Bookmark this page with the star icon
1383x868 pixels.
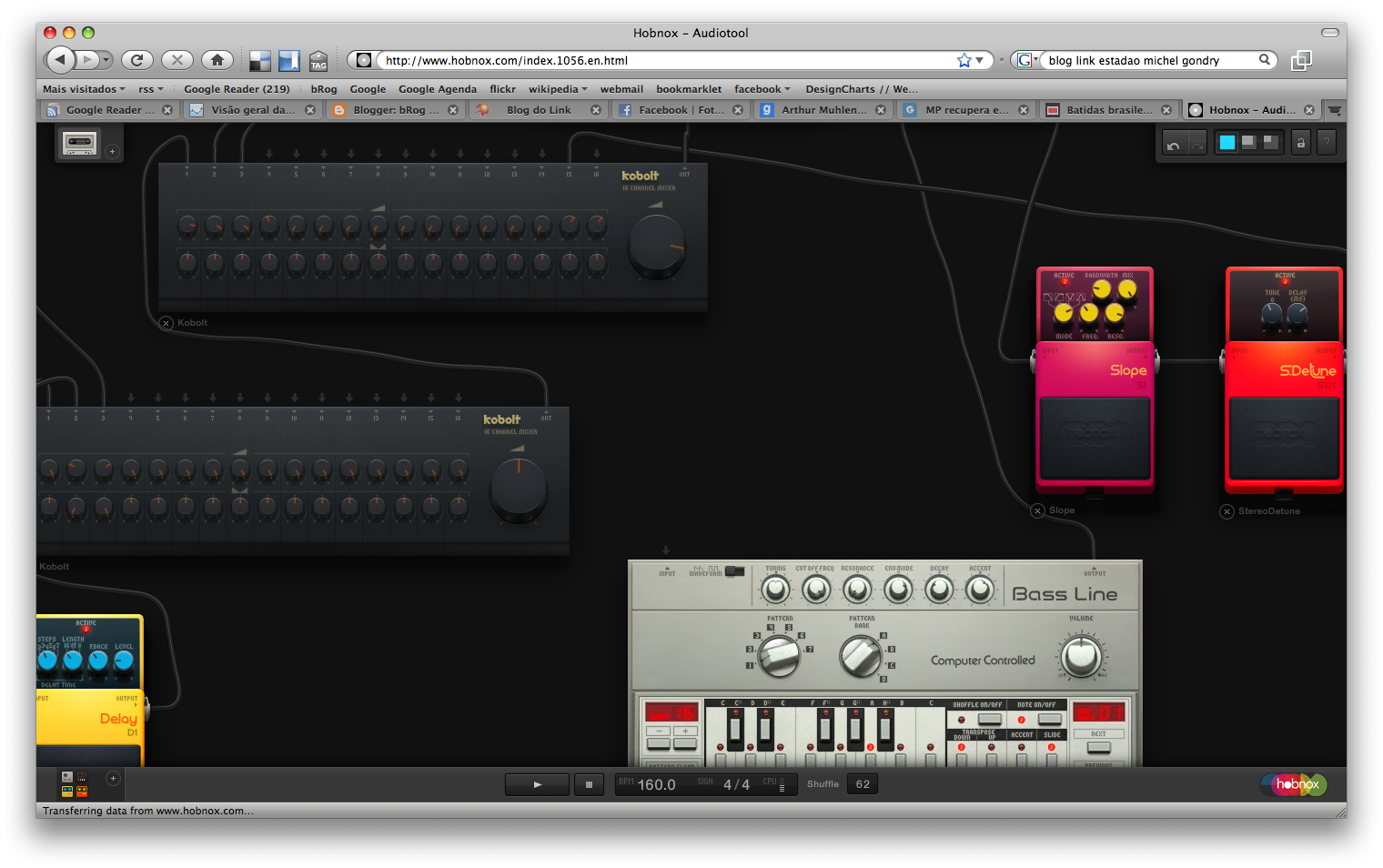pos(964,60)
